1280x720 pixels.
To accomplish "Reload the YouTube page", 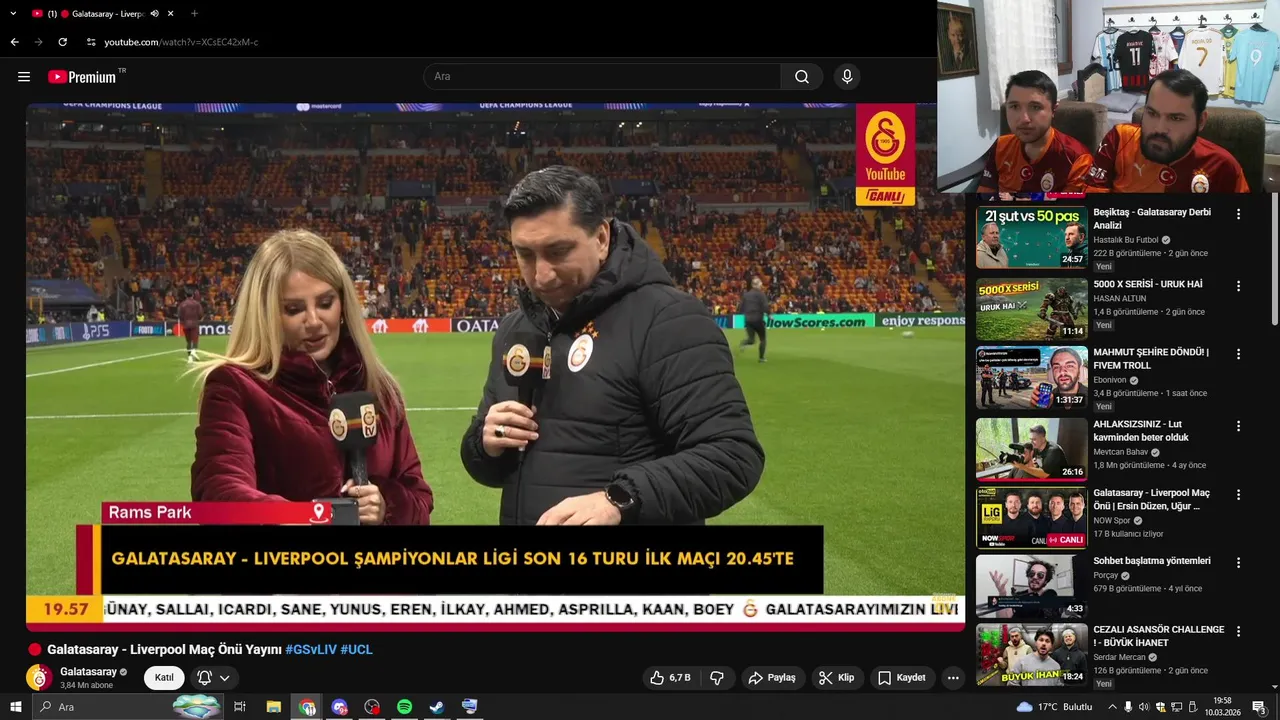I will tap(62, 42).
